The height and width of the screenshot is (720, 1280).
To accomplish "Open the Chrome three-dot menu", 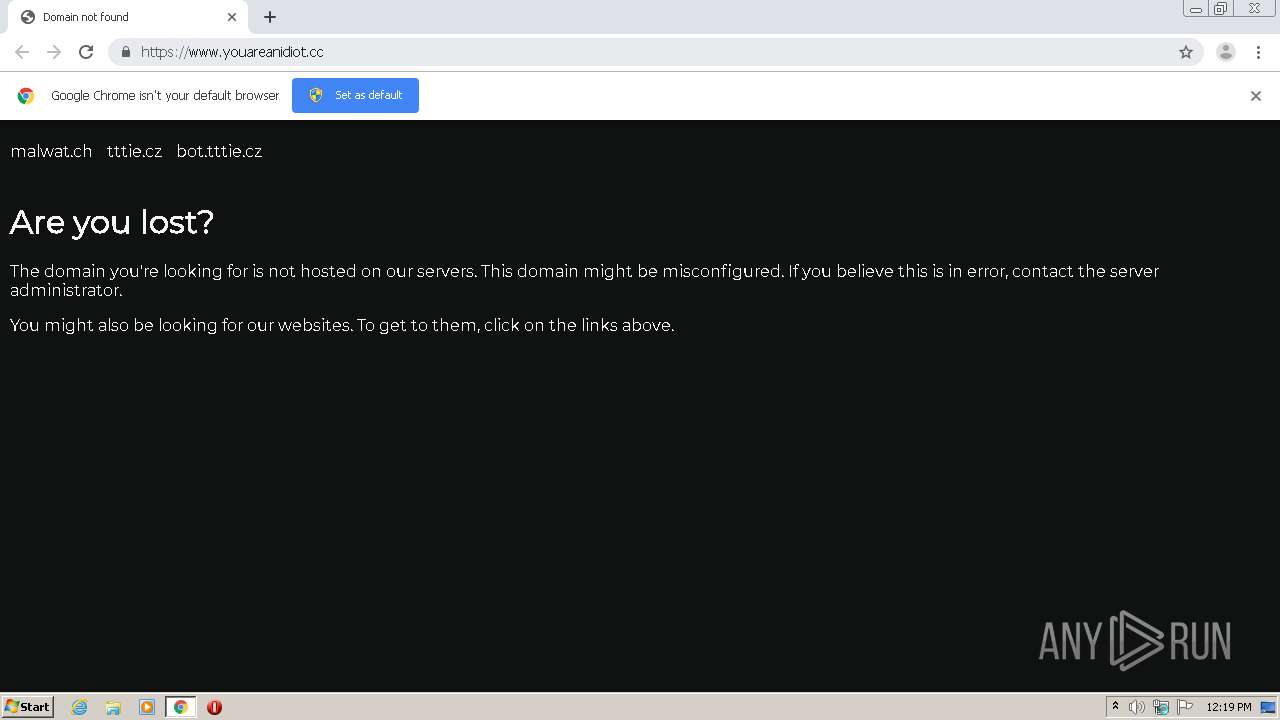I will [1259, 52].
